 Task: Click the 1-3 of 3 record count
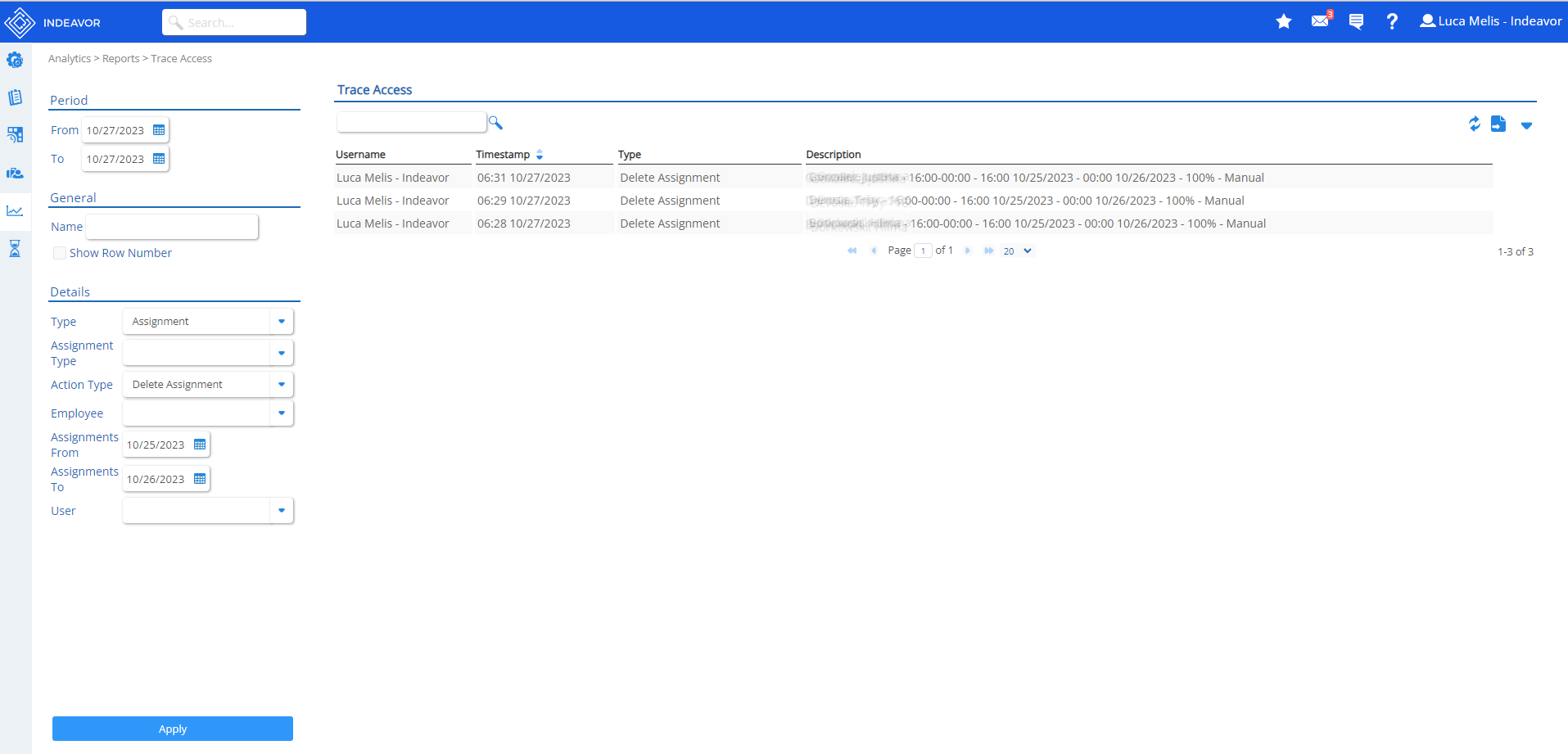point(1515,252)
